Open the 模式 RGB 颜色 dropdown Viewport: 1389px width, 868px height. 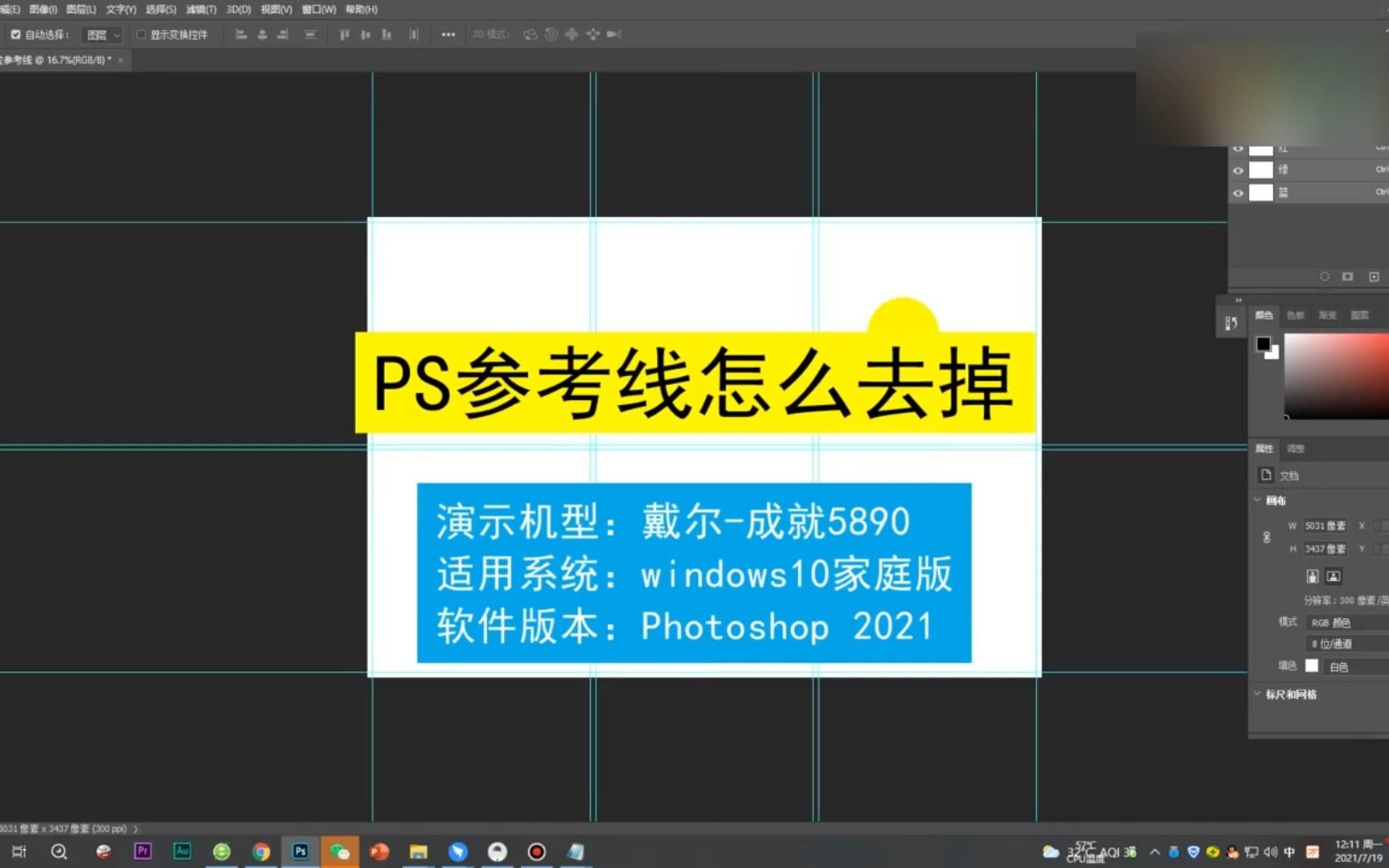(1346, 623)
